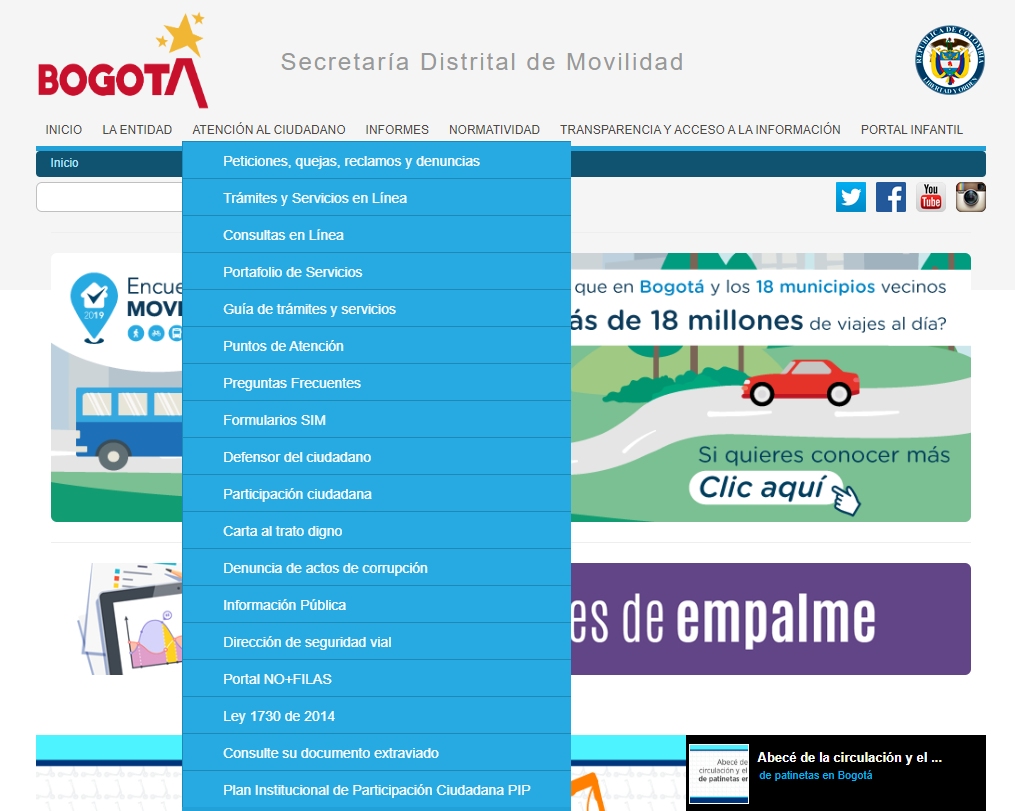Open the Facebook page icon
1015x811 pixels.
(x=890, y=197)
